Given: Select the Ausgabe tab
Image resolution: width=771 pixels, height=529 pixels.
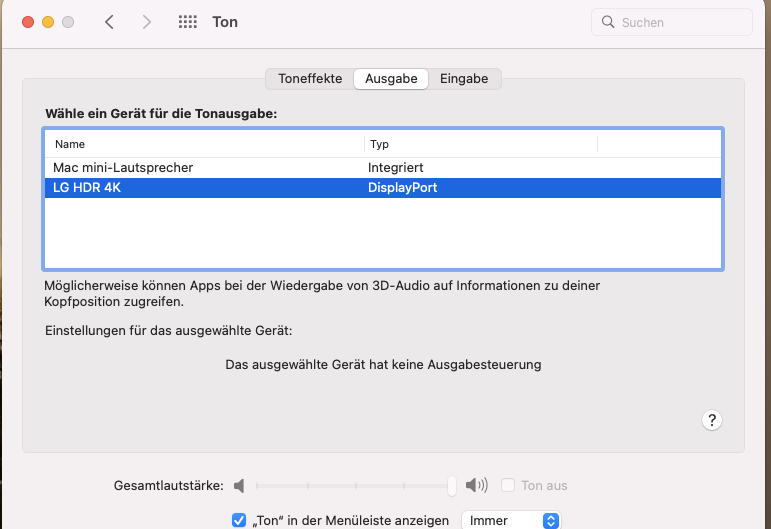Looking at the screenshot, I should 391,78.
